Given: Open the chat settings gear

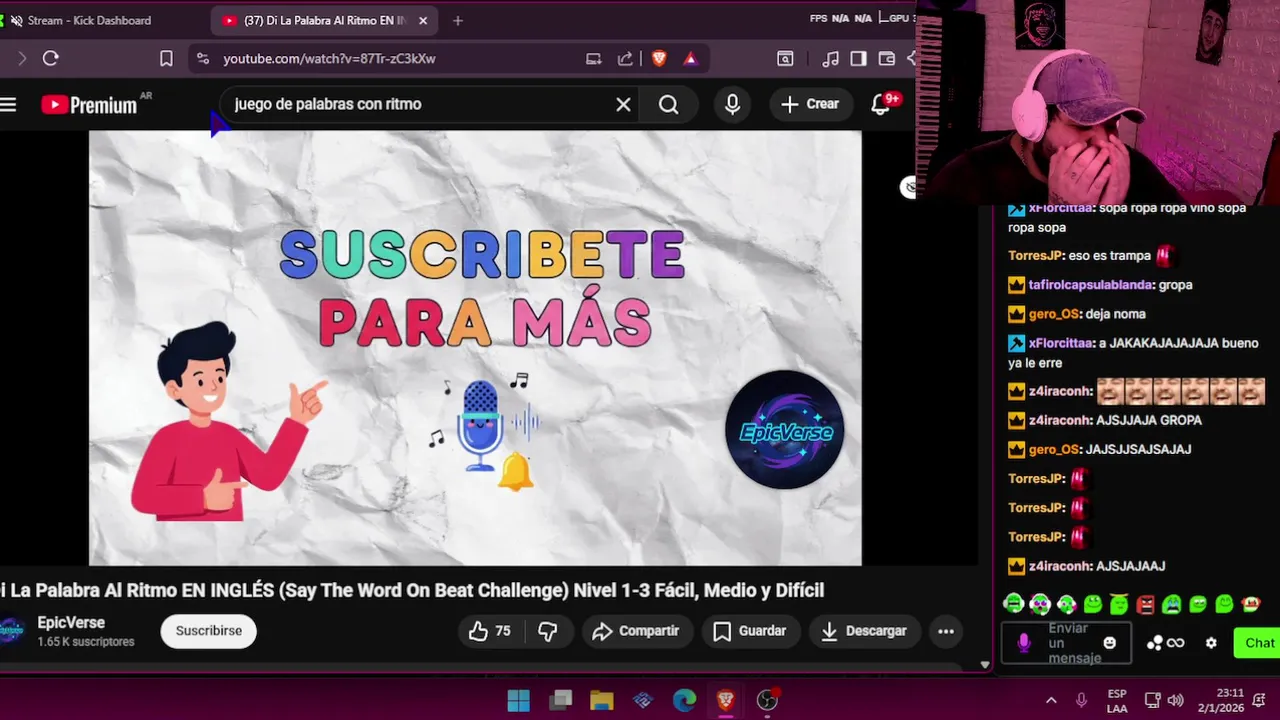Looking at the screenshot, I should pos(1211,643).
